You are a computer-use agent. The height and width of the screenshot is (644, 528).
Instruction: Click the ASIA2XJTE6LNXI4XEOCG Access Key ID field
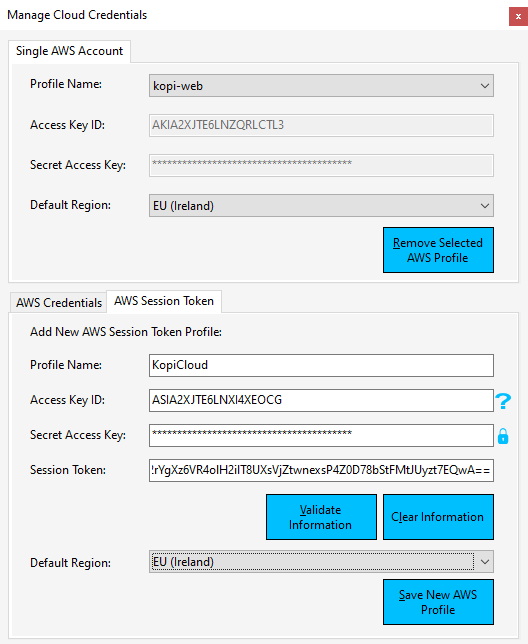click(x=321, y=400)
